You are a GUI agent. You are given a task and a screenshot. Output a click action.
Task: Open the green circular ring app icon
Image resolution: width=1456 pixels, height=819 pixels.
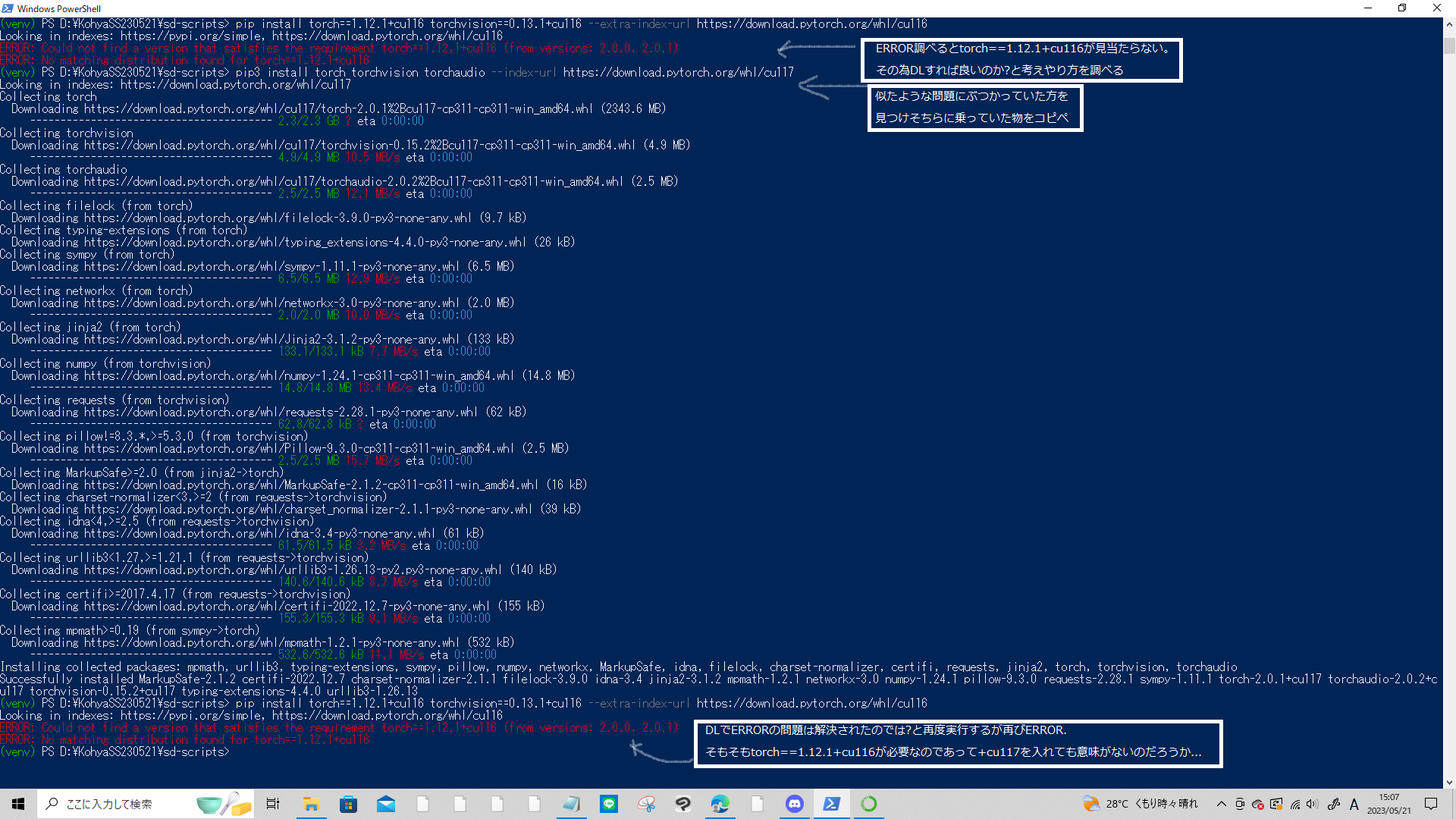tap(869, 804)
